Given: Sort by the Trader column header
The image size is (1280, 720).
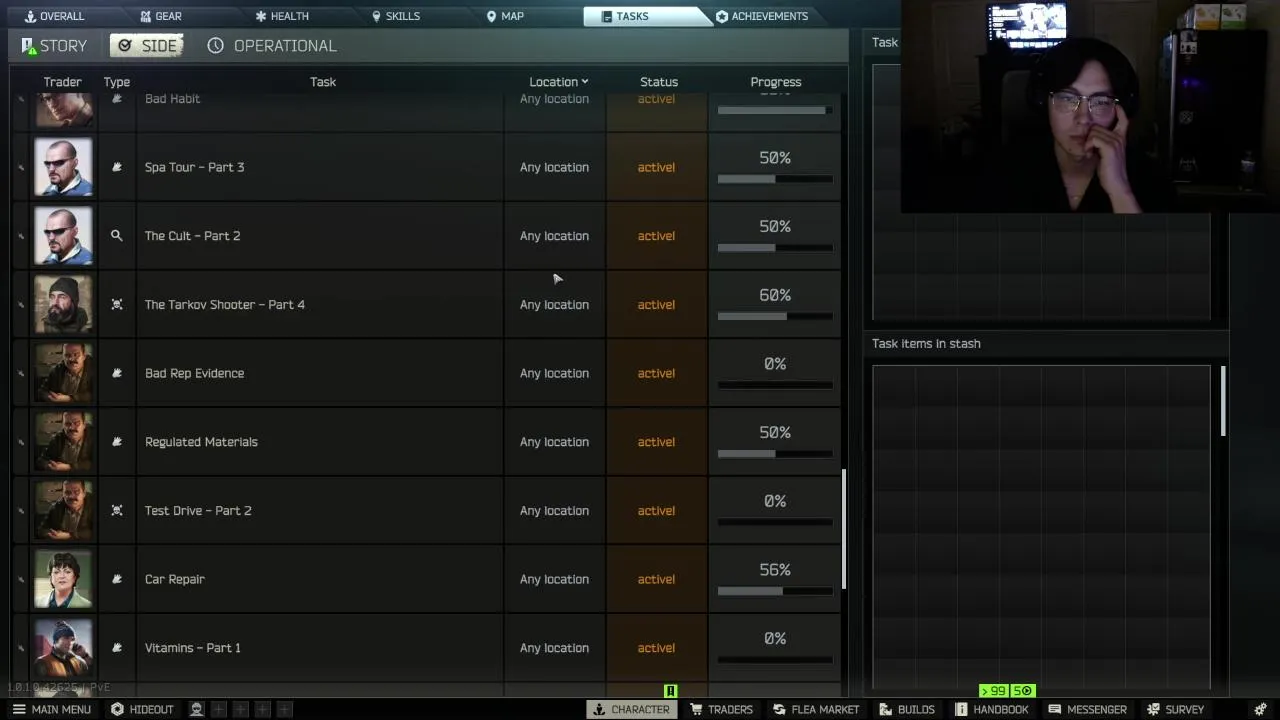Looking at the screenshot, I should (62, 82).
